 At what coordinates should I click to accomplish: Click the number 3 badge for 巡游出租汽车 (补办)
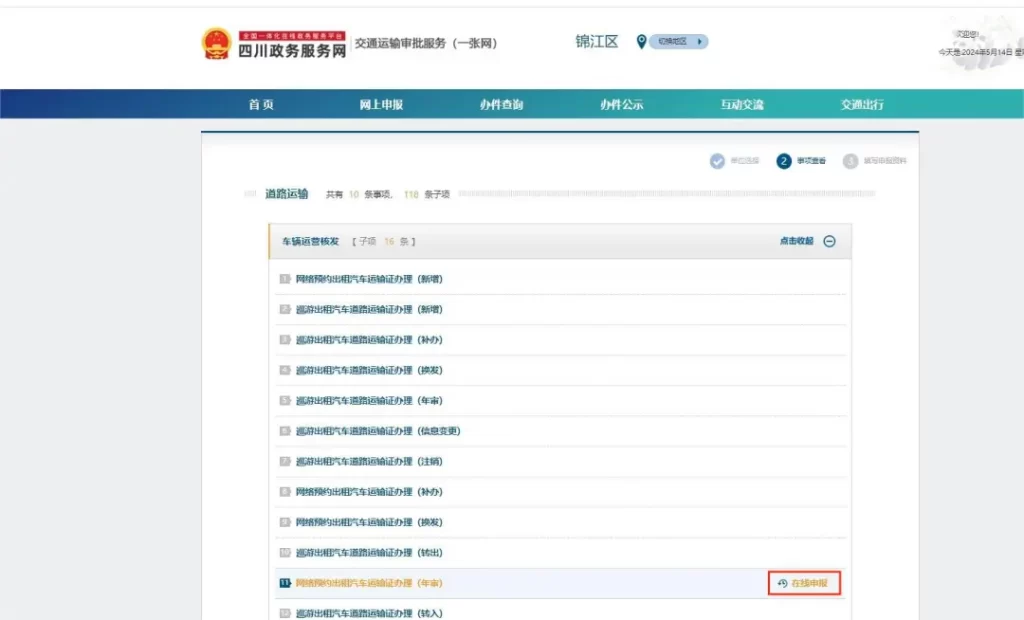pyautogui.click(x=285, y=340)
